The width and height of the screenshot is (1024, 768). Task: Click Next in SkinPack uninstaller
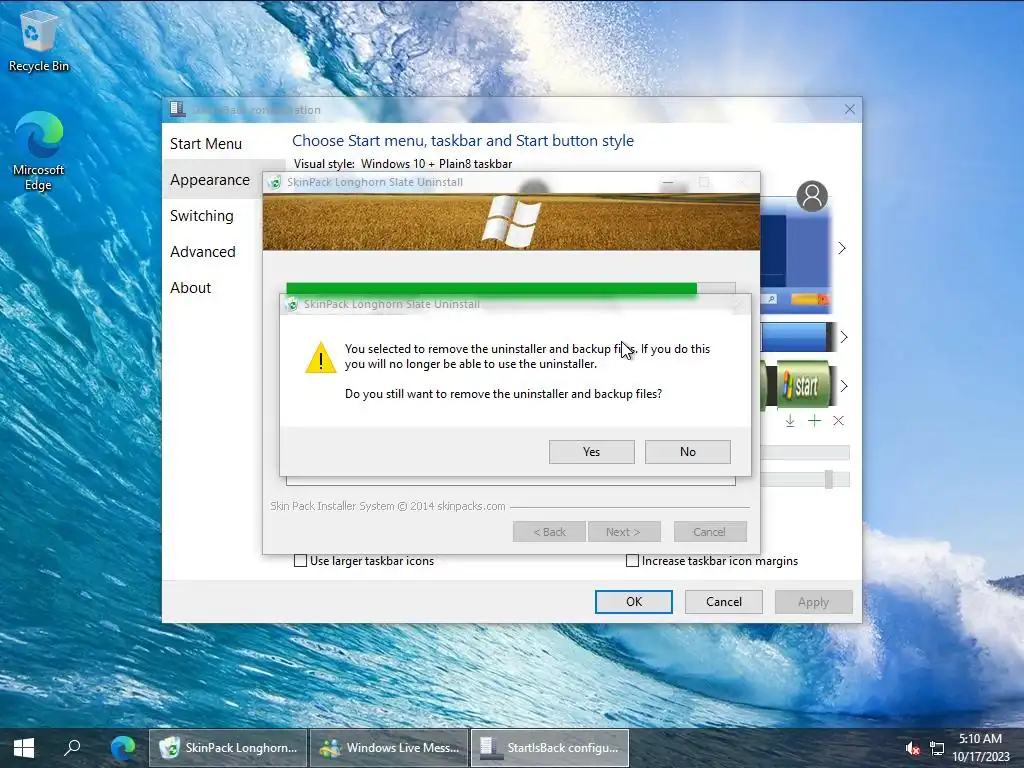tap(624, 532)
